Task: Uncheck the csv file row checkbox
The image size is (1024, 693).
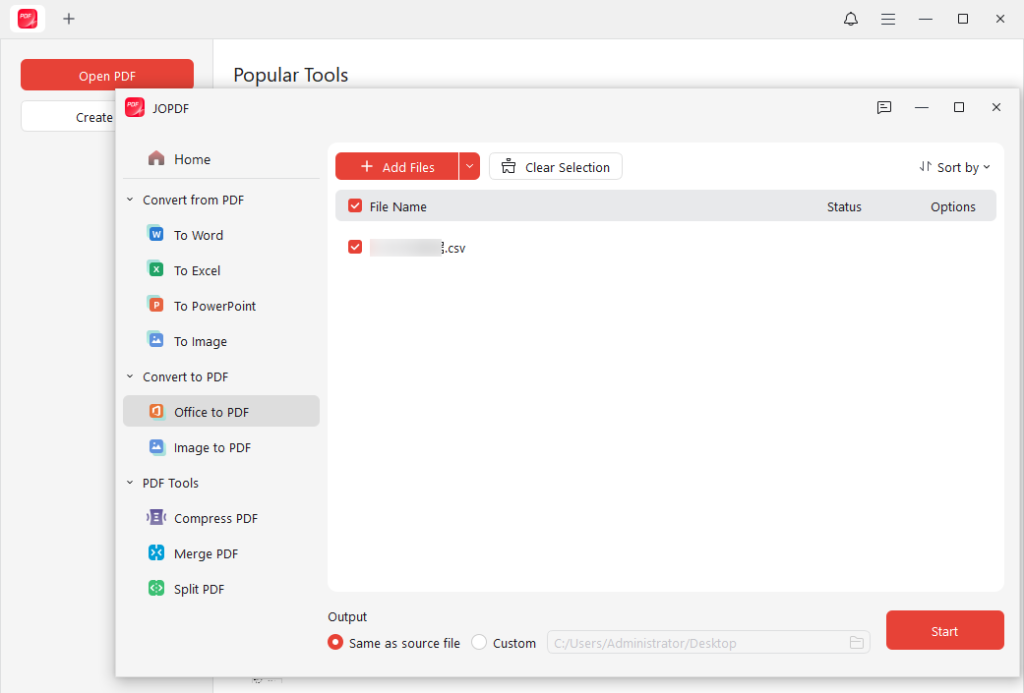Action: point(355,247)
